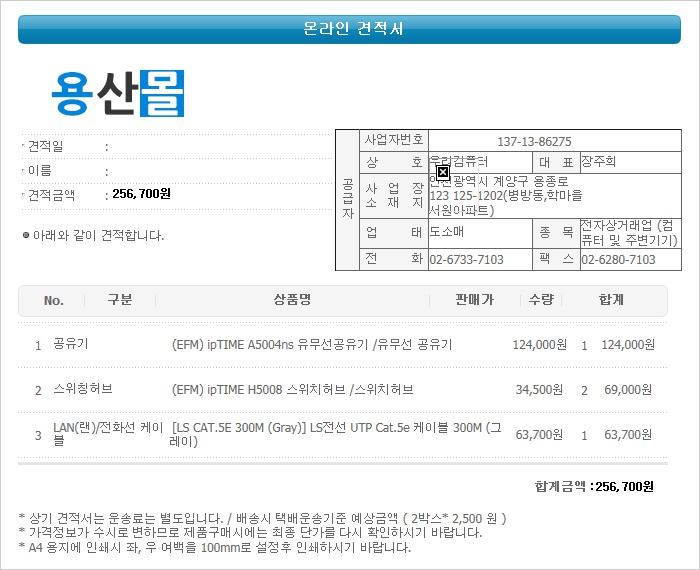Click row total 69,000원
This screenshot has width=700, height=570.
(x=628, y=390)
